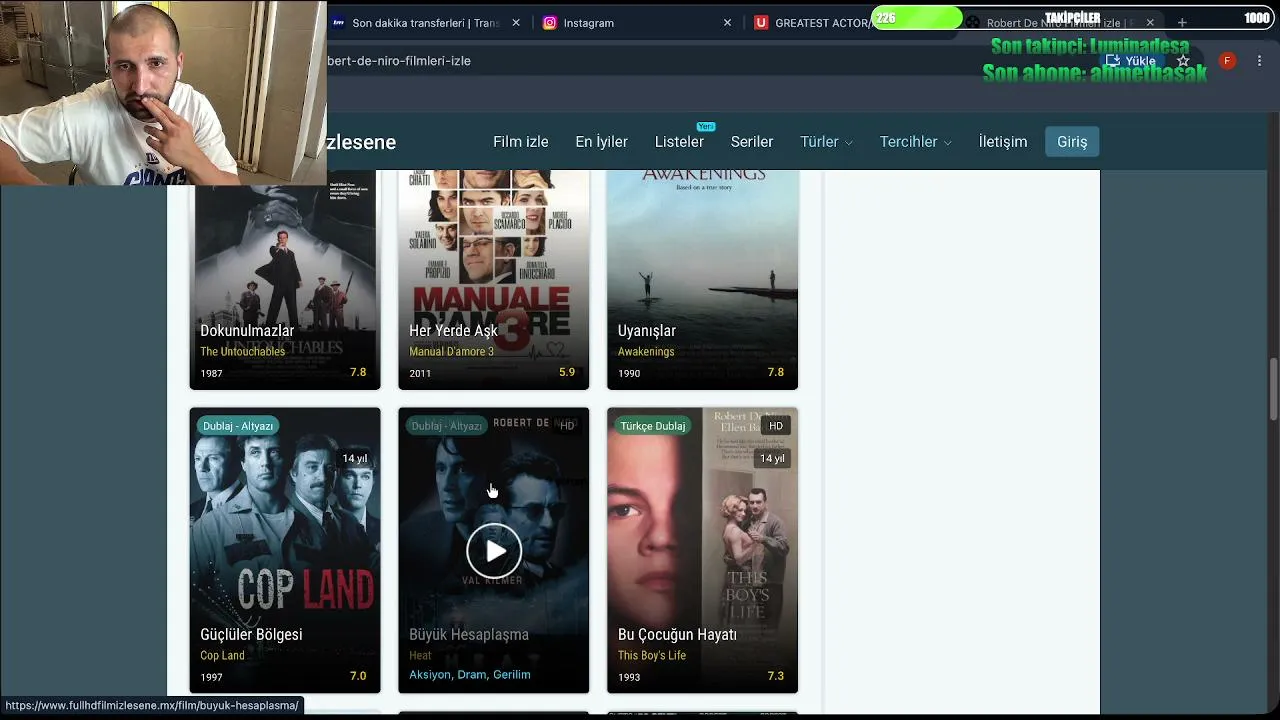1280x720 pixels.
Task: Click the 5.9 rating of Her Yerde Aşk
Action: point(567,372)
